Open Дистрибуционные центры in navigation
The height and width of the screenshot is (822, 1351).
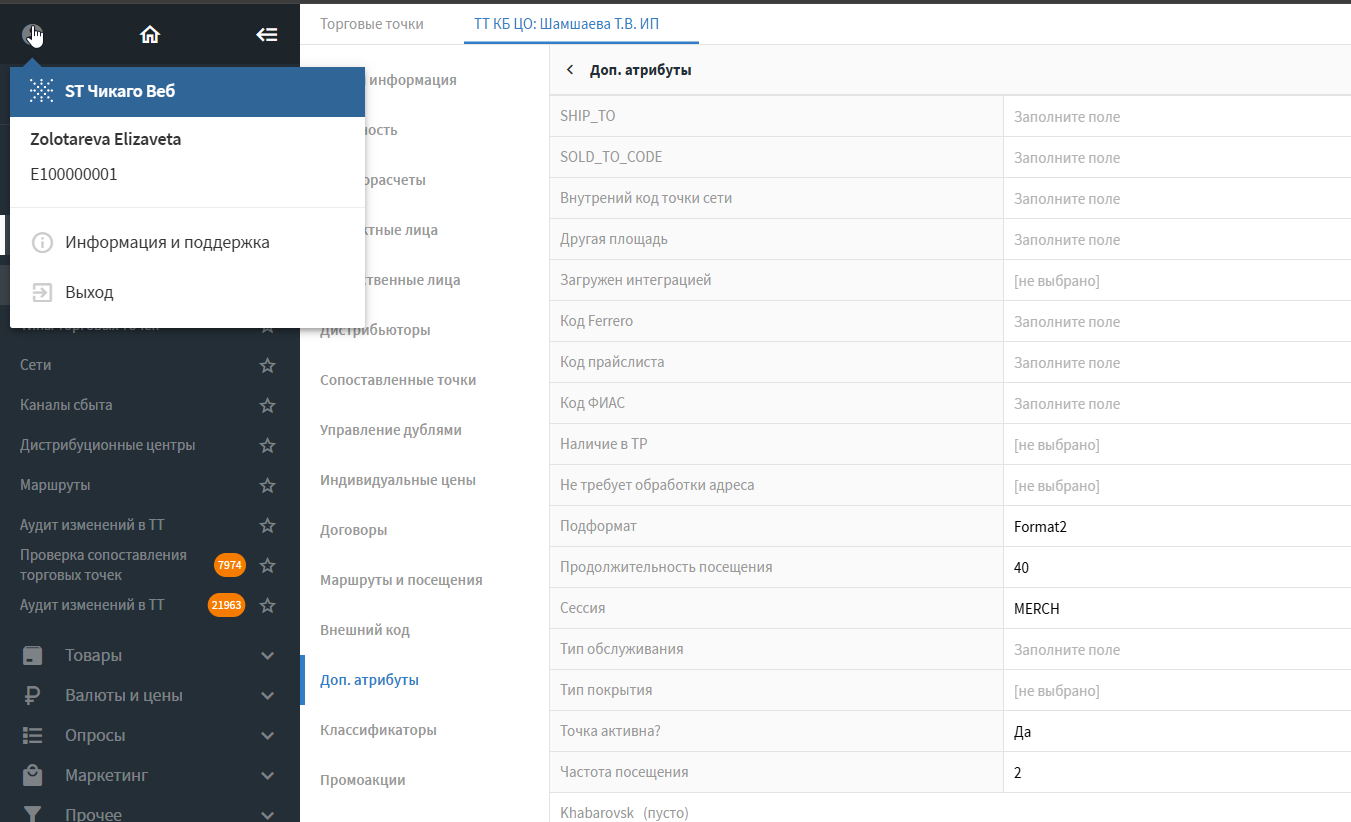pos(108,445)
